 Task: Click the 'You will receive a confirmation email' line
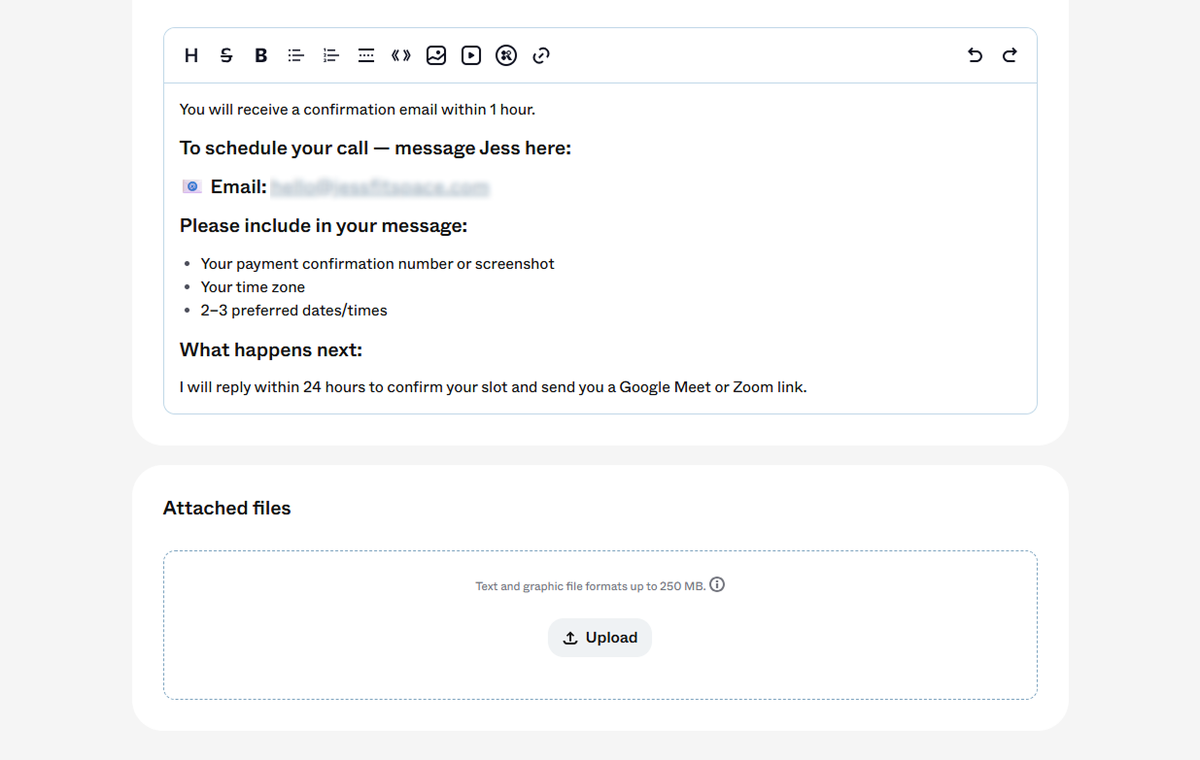357,110
